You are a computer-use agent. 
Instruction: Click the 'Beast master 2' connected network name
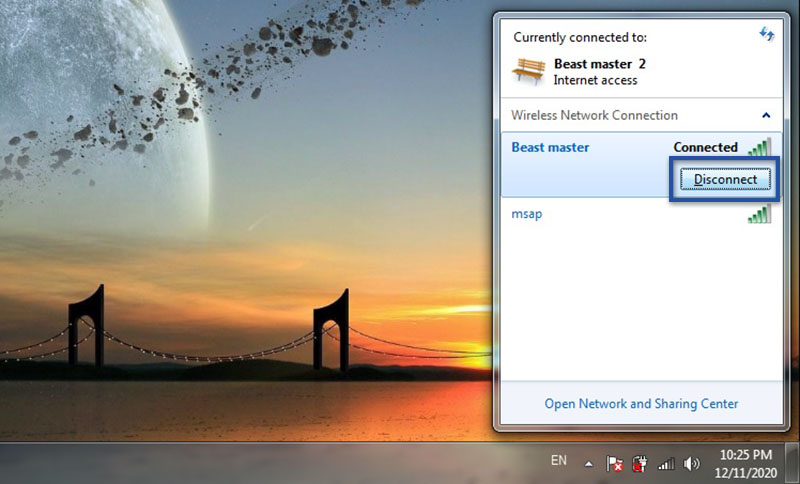pyautogui.click(x=600, y=64)
